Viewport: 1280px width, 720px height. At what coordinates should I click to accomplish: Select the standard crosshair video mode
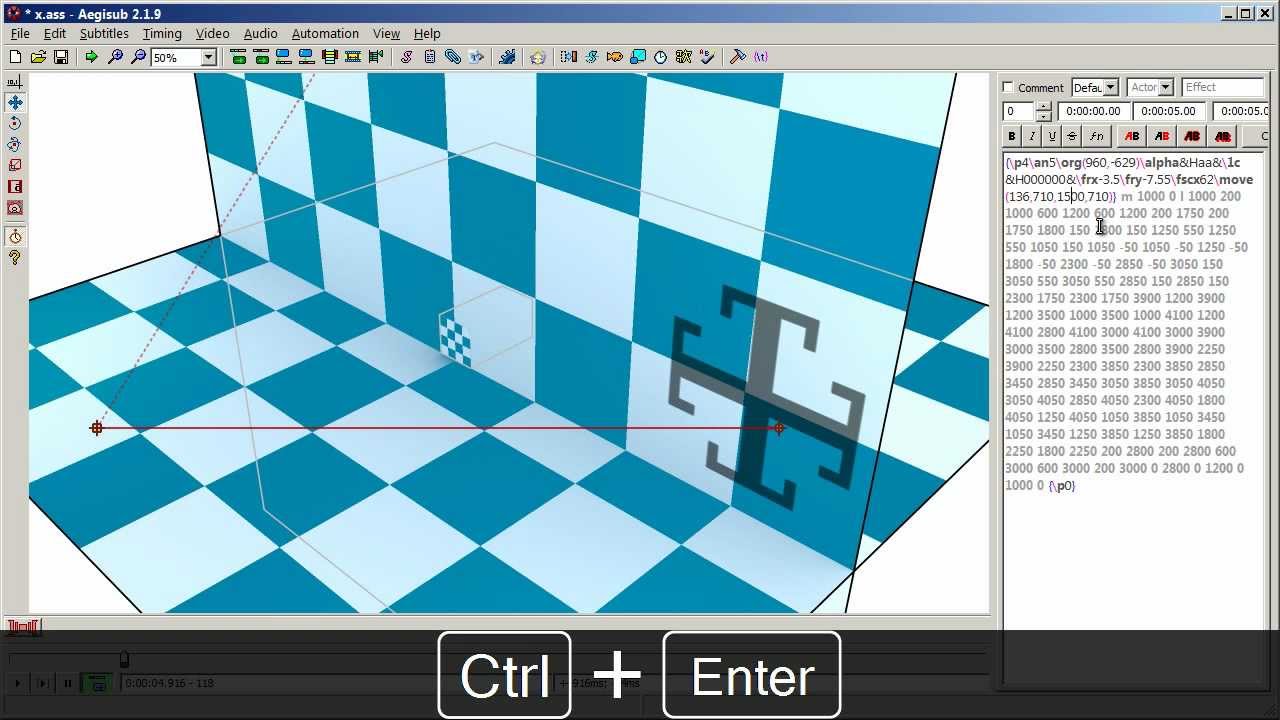[x=15, y=82]
